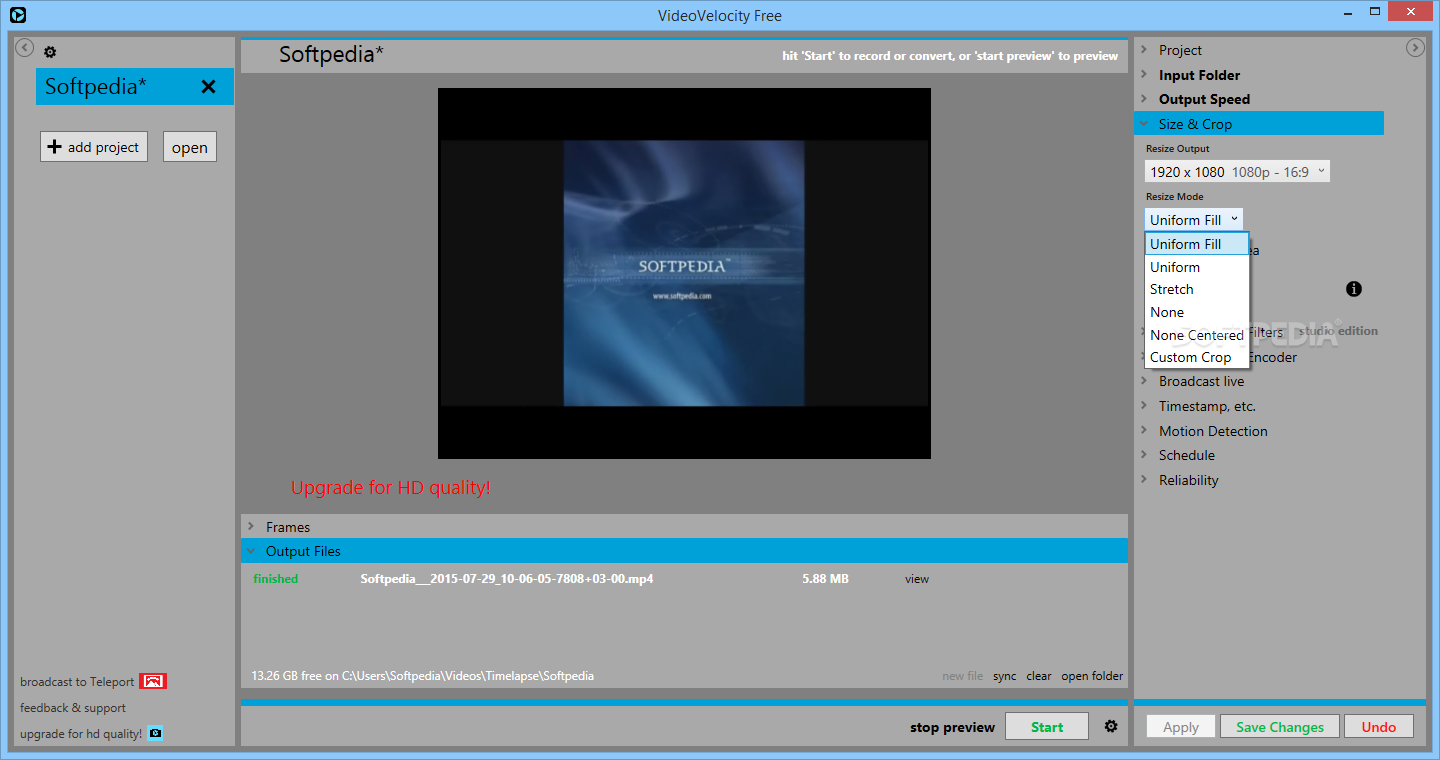Click the 5.88 MB file size
The height and width of the screenshot is (760, 1440).
pos(825,579)
